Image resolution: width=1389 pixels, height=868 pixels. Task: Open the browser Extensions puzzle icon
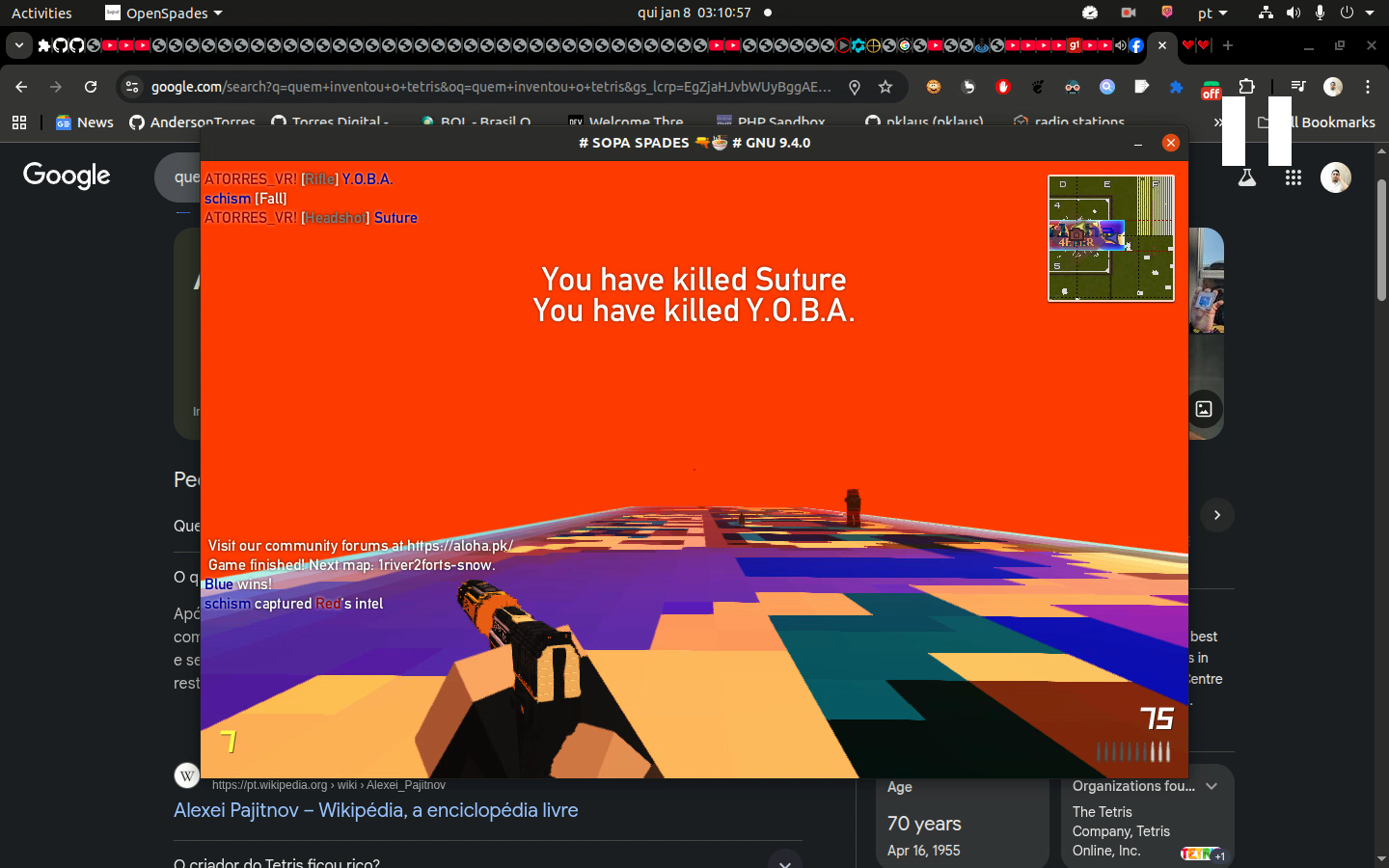(x=1246, y=87)
